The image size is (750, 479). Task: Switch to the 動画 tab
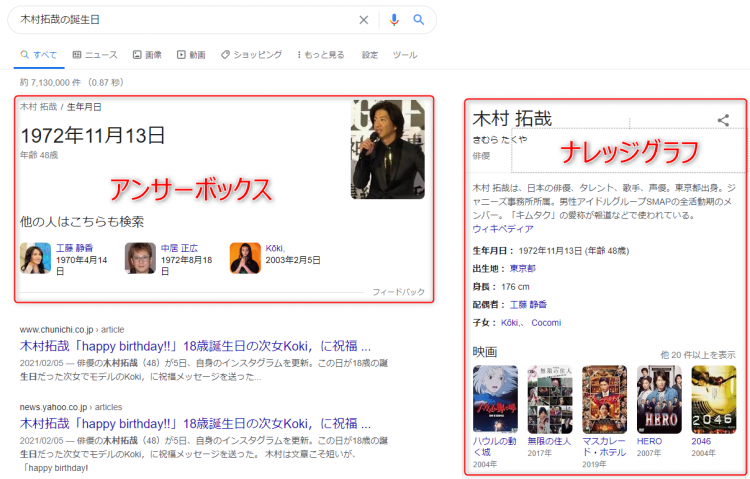(191, 55)
